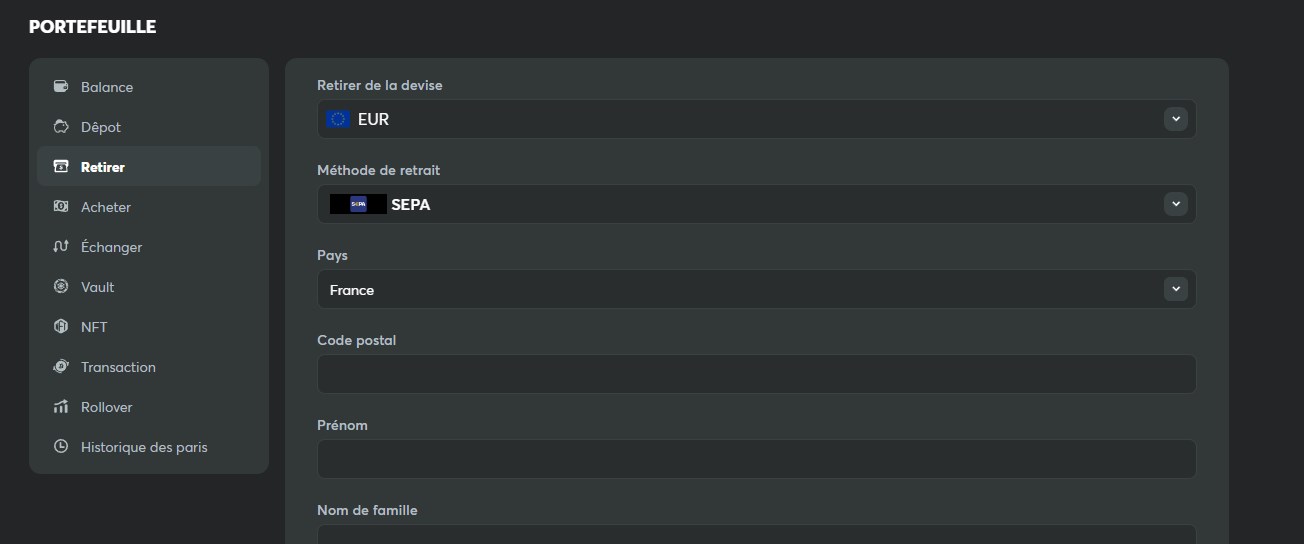The image size is (1304, 544).
Task: Click the Vault safe icon
Action: pyautogui.click(x=61, y=287)
